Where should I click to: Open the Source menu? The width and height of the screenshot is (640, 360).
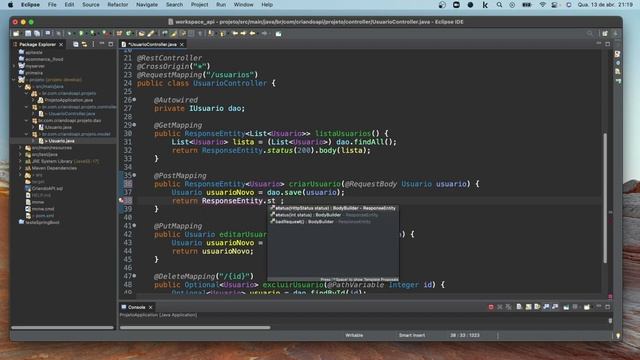(x=91, y=4)
